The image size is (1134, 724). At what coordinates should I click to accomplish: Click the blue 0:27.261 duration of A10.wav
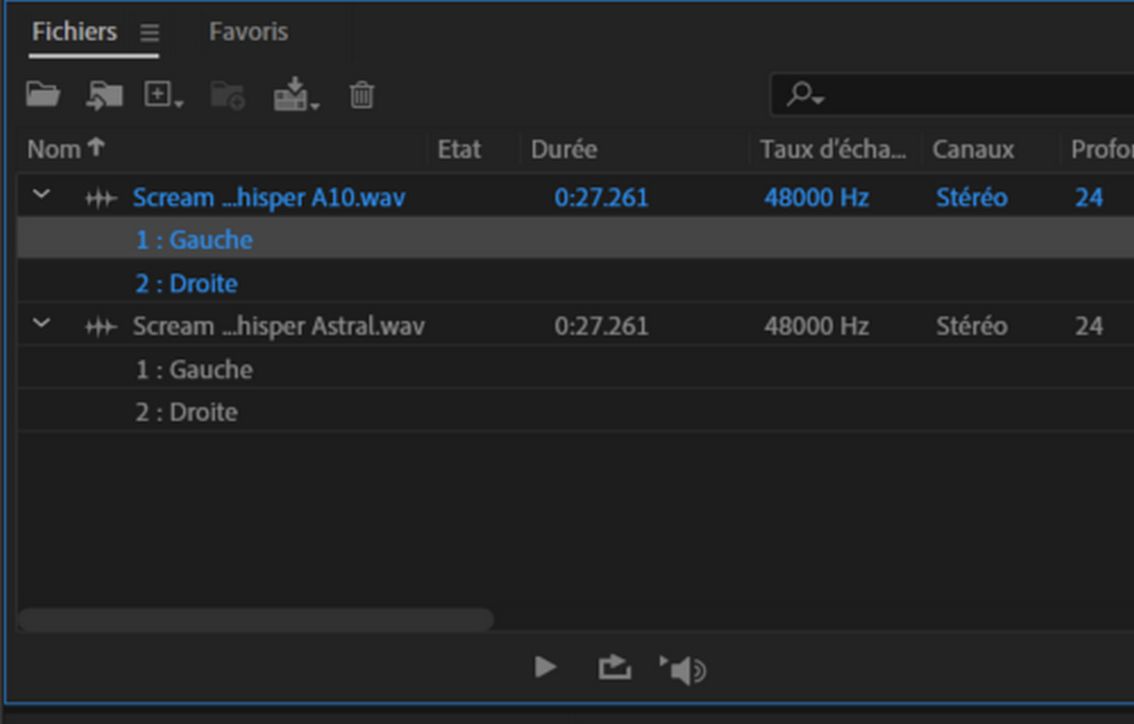601,197
